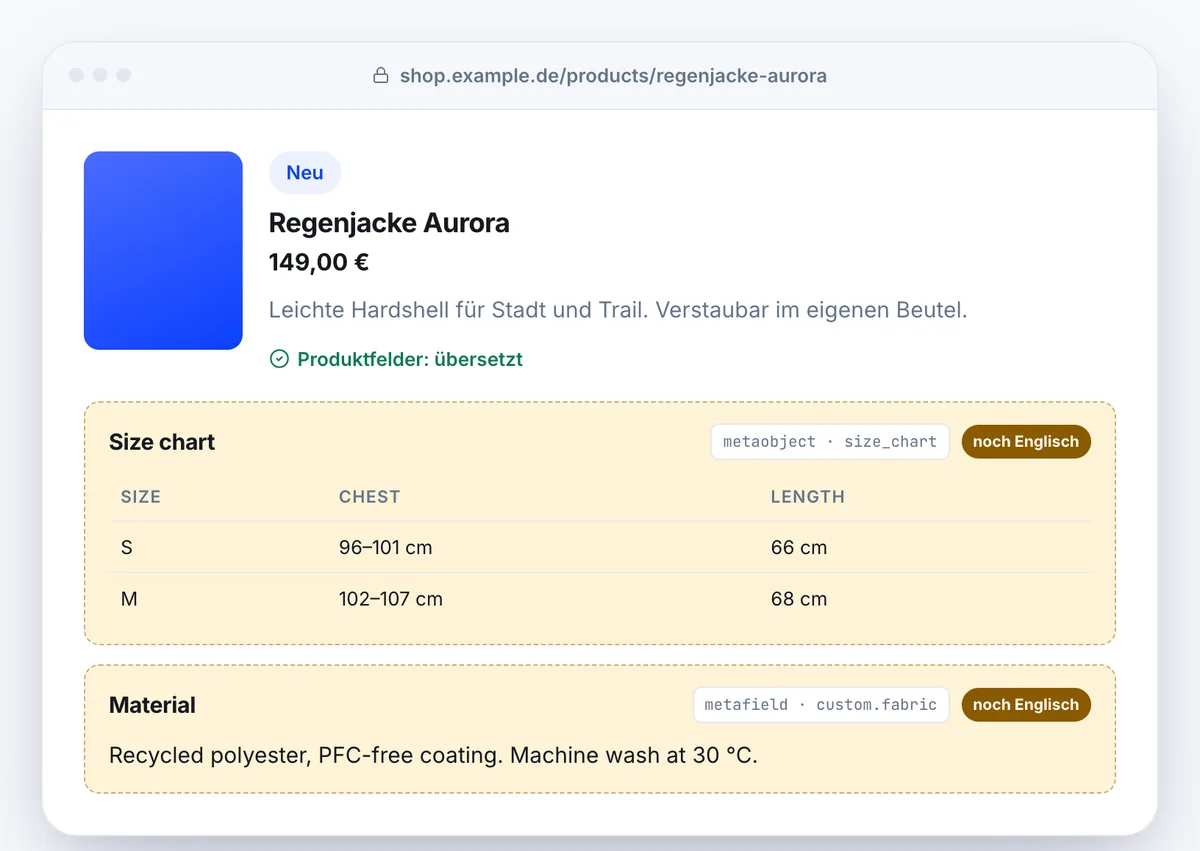
Task: Select the "Regenjacke Aurora" product title
Action: (x=389, y=222)
